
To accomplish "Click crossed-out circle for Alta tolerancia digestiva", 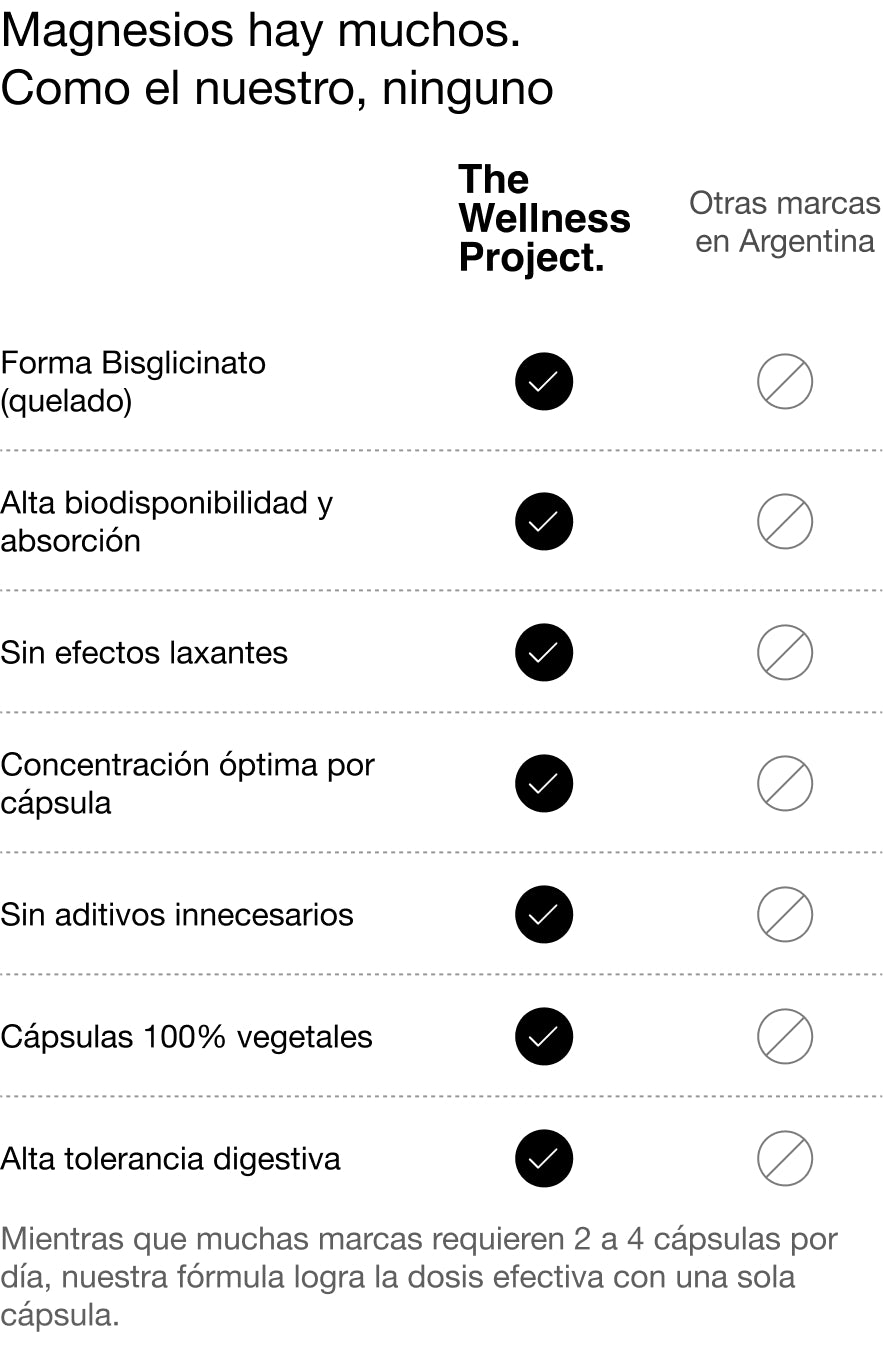I will 785,1159.
